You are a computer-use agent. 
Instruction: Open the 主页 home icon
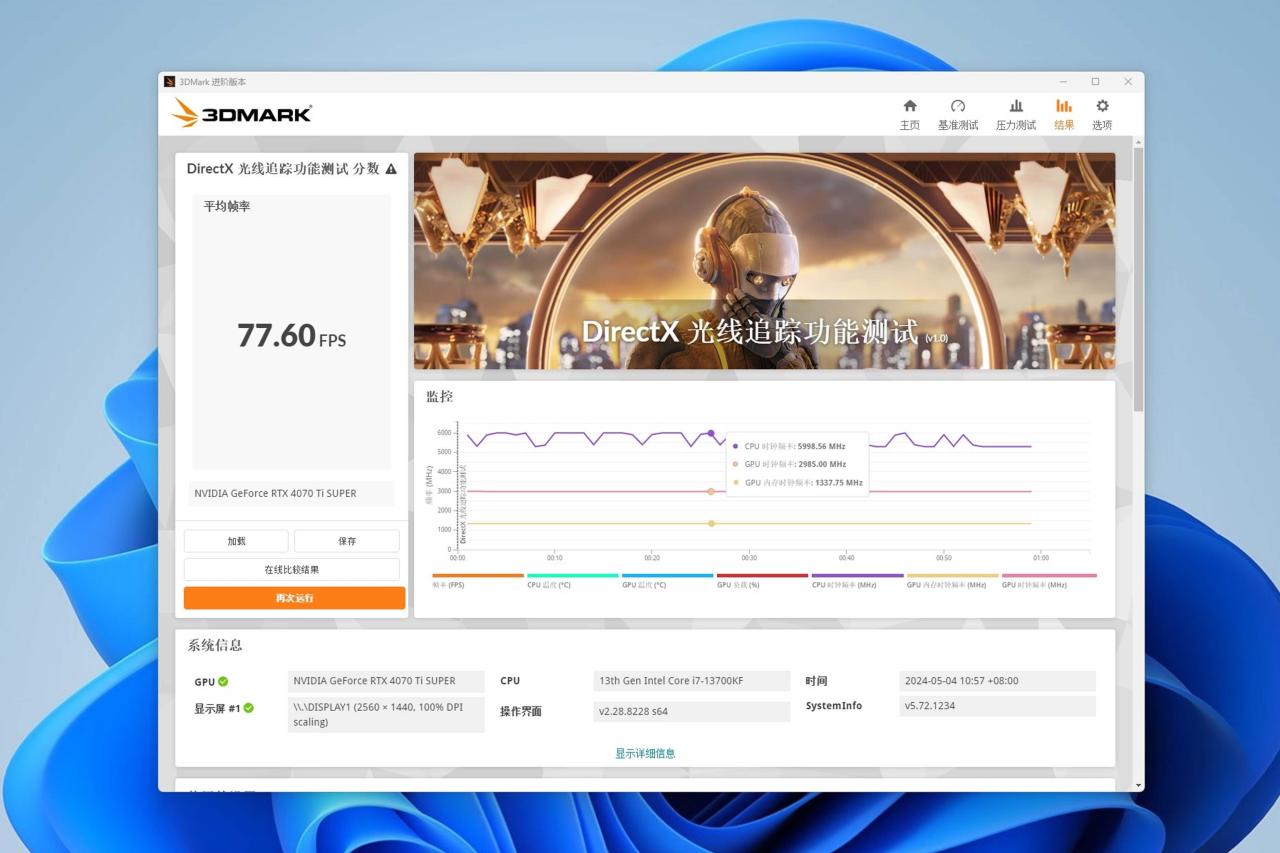coord(909,106)
